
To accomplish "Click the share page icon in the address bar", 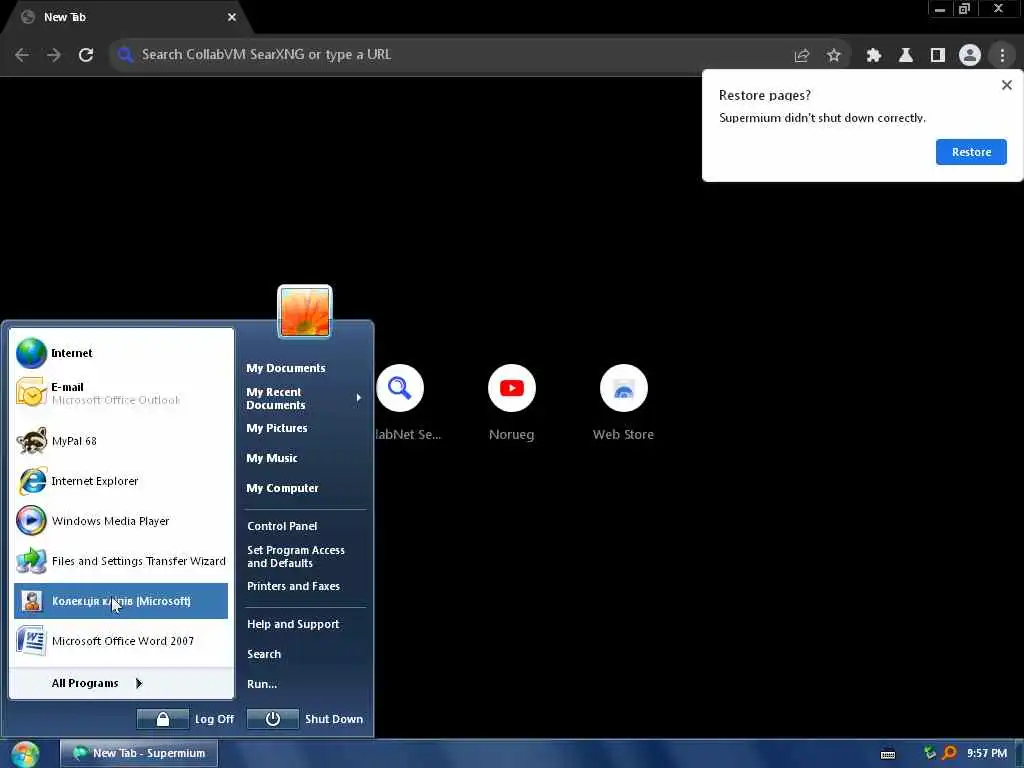I will 802,56.
